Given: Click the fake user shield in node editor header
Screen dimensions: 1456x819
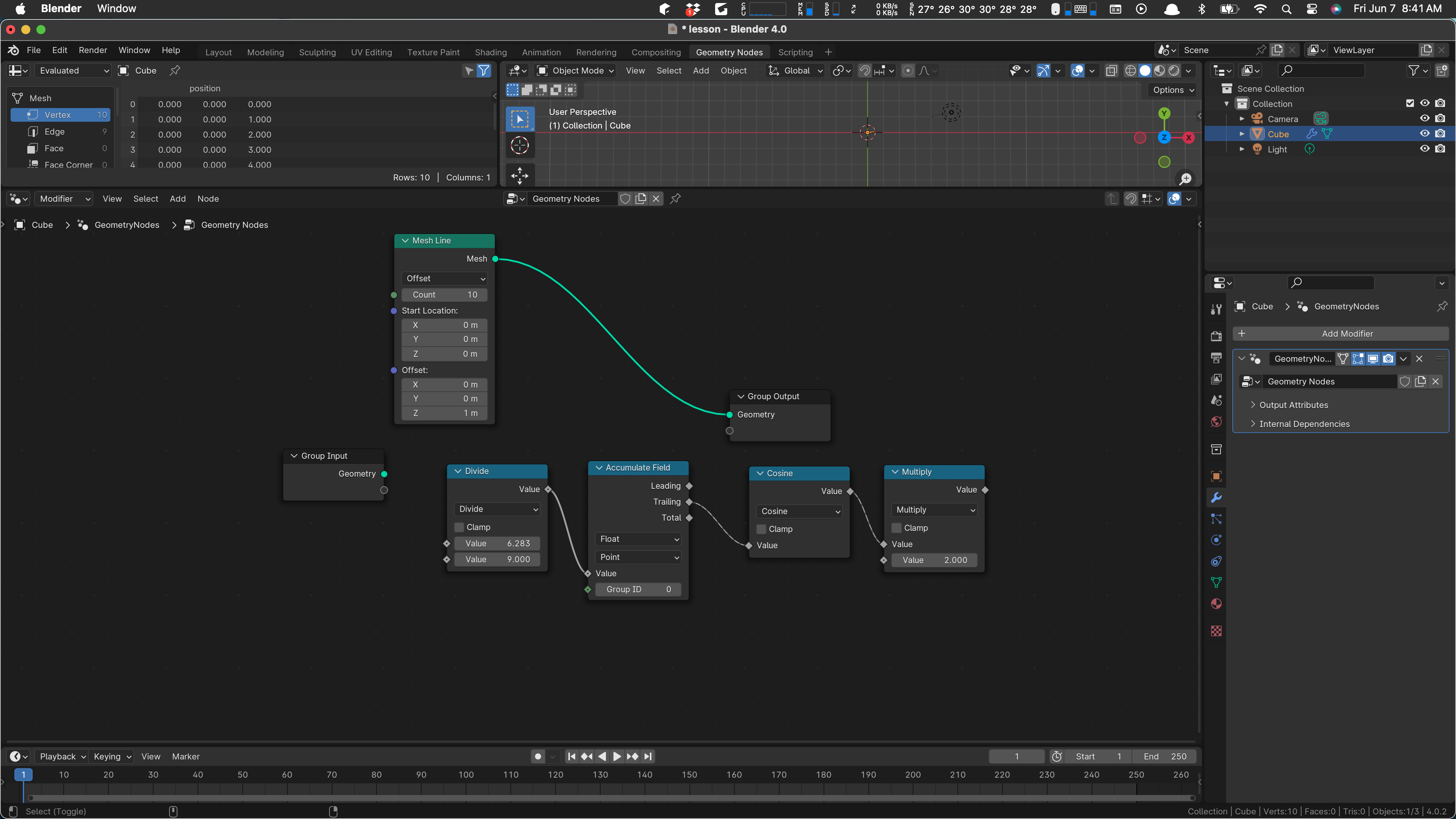Looking at the screenshot, I should click(x=625, y=198).
